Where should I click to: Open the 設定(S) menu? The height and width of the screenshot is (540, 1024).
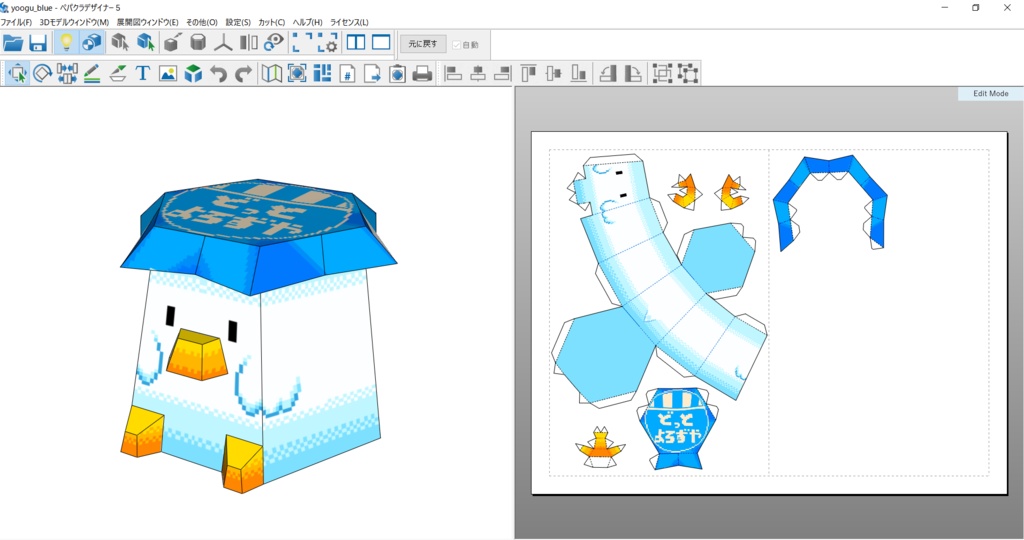tap(238, 22)
